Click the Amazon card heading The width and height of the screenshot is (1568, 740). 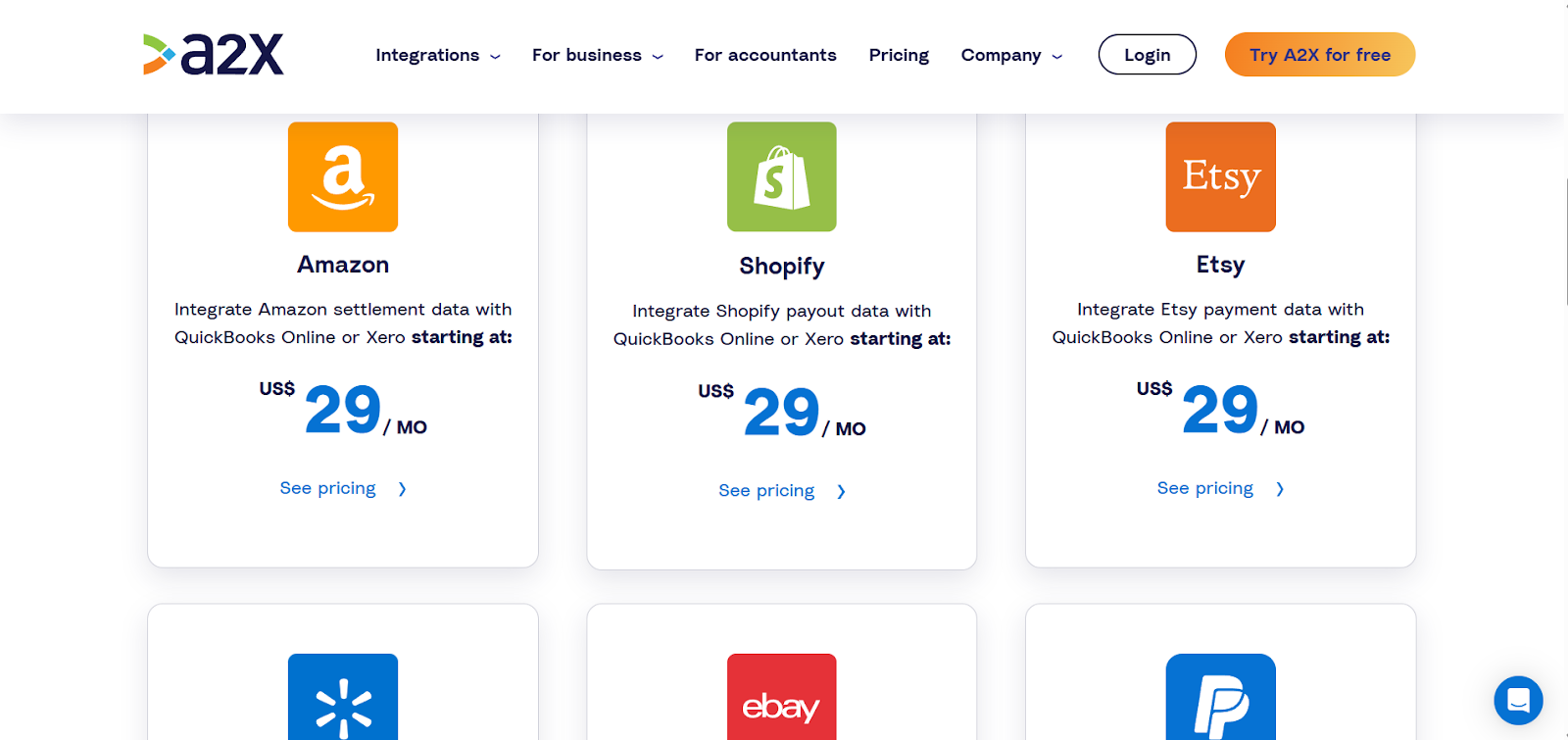coord(343,265)
